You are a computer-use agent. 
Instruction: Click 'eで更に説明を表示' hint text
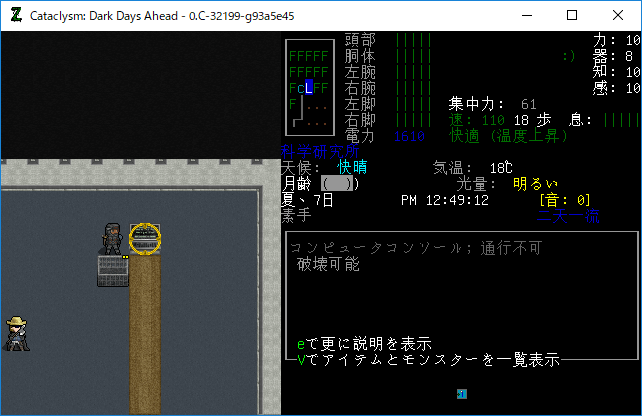372,344
